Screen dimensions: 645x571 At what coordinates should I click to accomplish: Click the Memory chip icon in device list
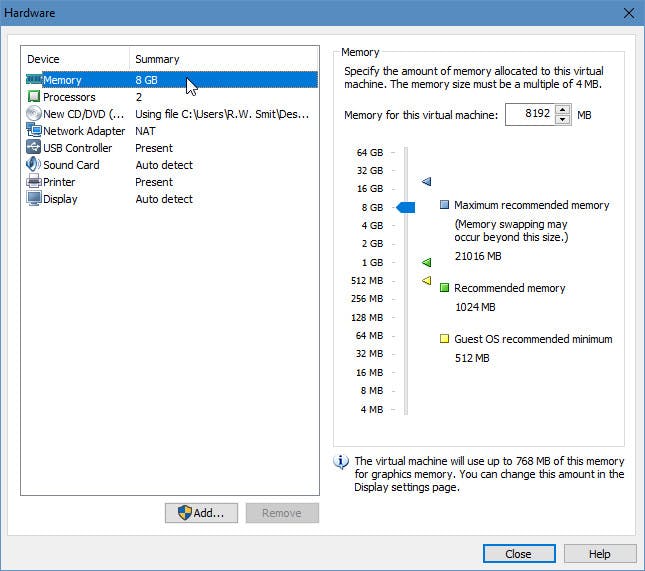[x=34, y=79]
